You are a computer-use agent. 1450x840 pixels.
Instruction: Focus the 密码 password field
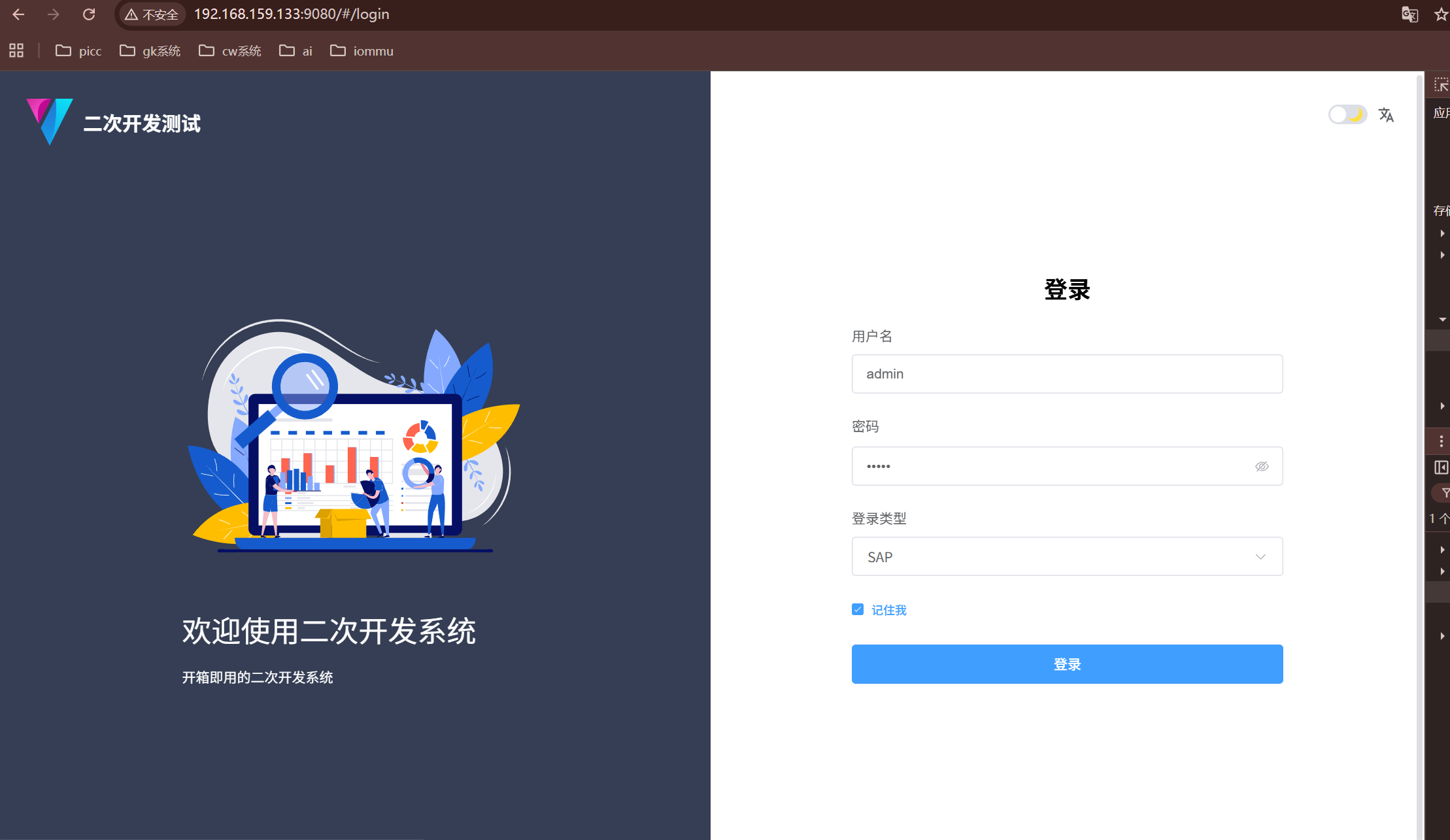[1067, 466]
